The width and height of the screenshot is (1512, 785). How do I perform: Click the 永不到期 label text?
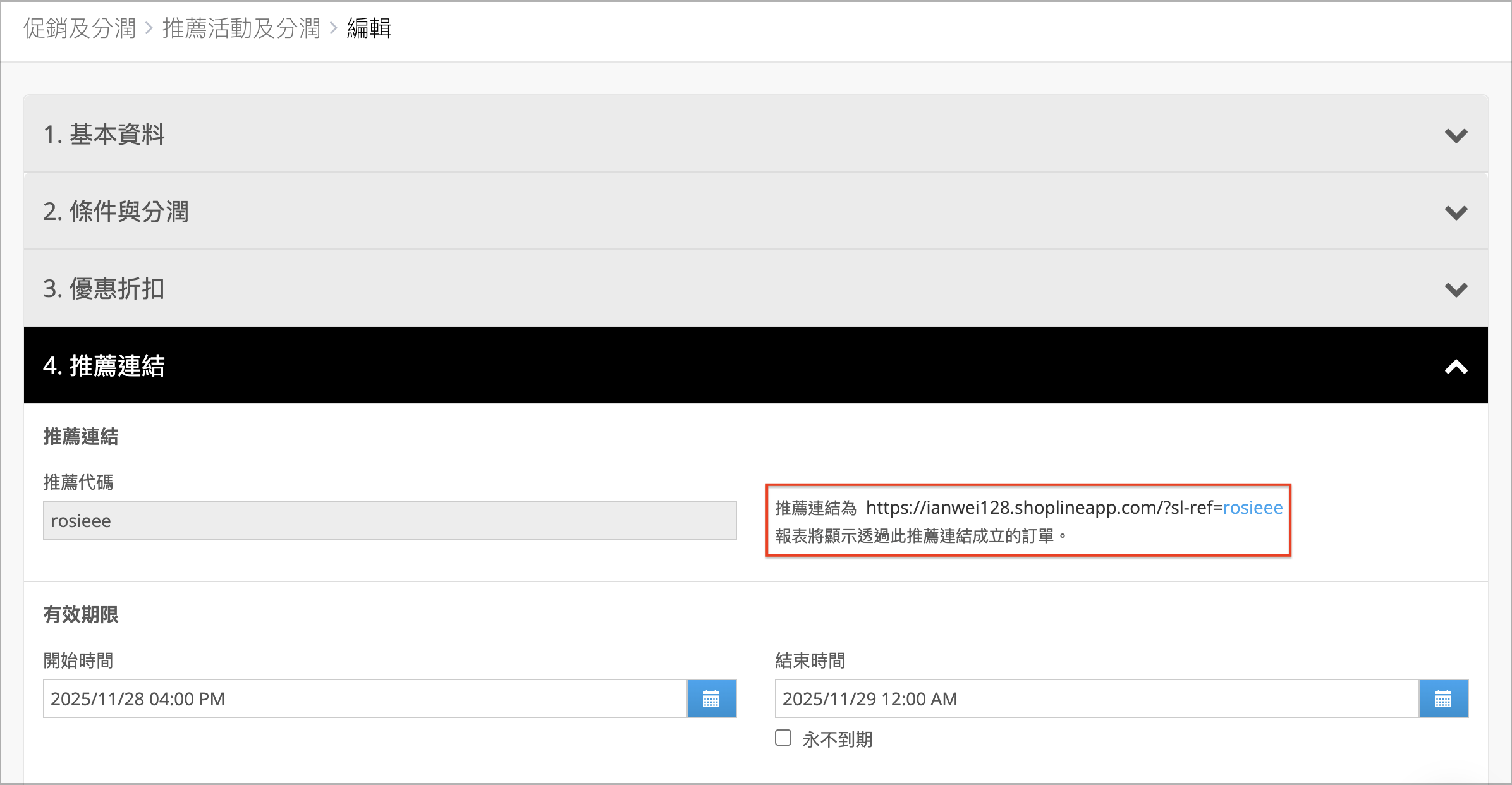pos(838,739)
